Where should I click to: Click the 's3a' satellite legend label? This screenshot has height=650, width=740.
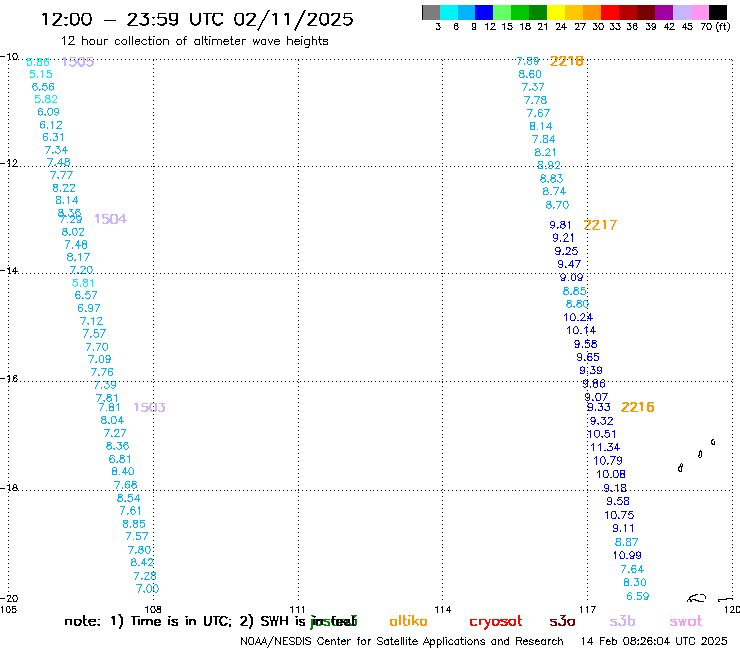[562, 622]
